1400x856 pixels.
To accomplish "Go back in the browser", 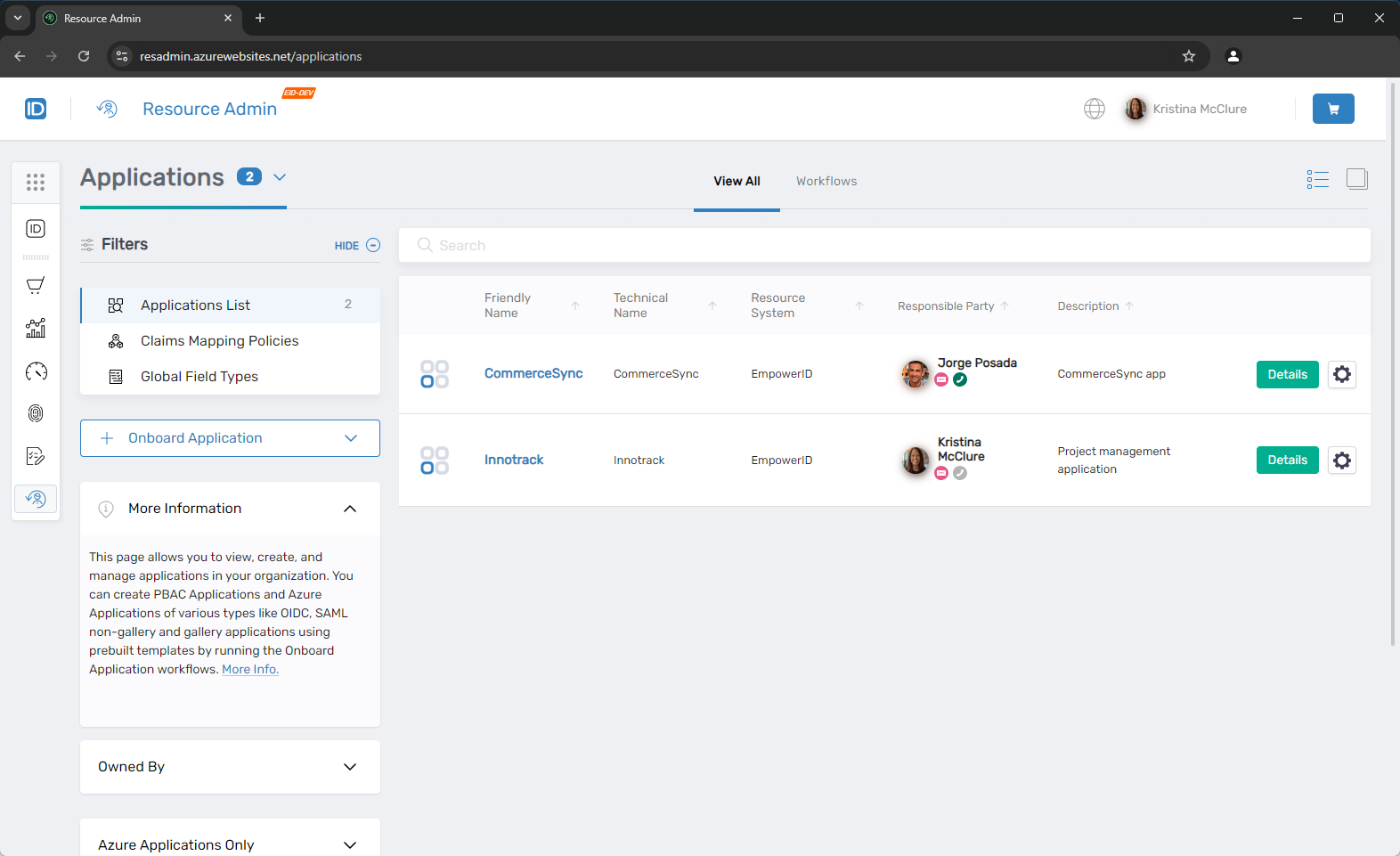I will (20, 56).
